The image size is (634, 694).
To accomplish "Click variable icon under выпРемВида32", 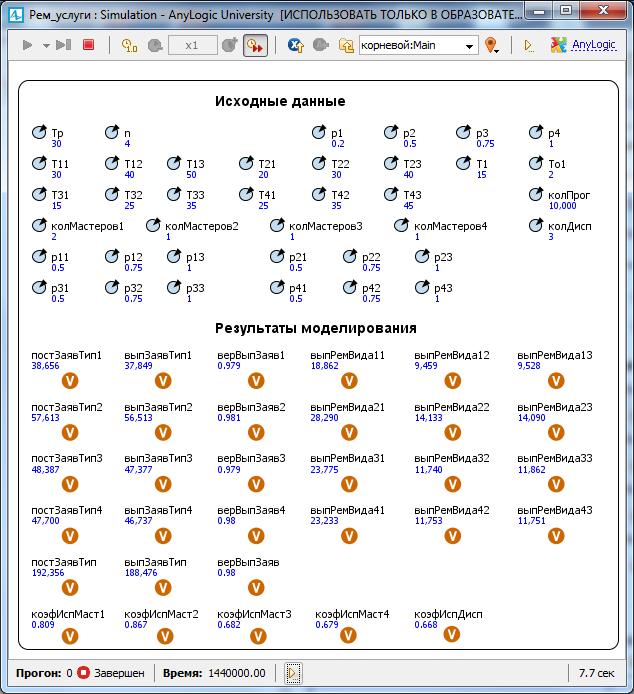I will coord(452,484).
